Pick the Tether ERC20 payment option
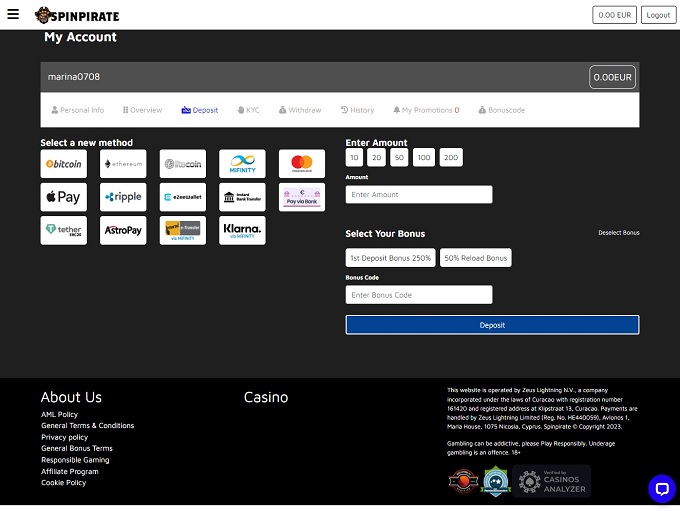 point(64,230)
